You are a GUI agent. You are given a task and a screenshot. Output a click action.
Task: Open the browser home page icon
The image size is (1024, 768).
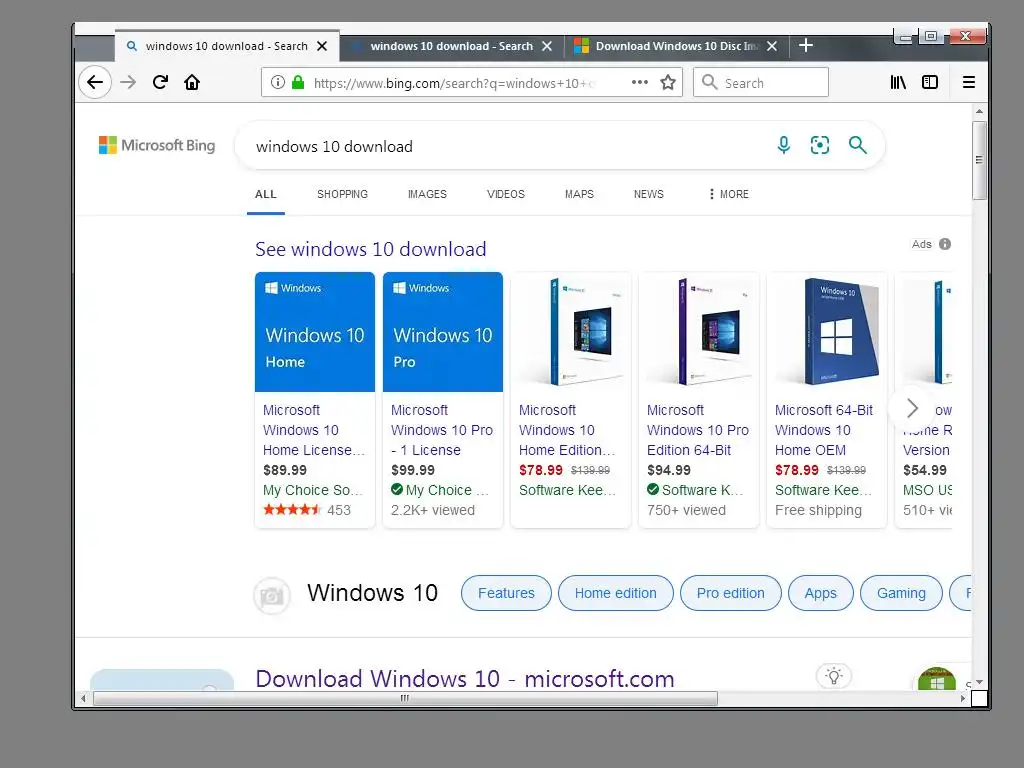[x=192, y=82]
